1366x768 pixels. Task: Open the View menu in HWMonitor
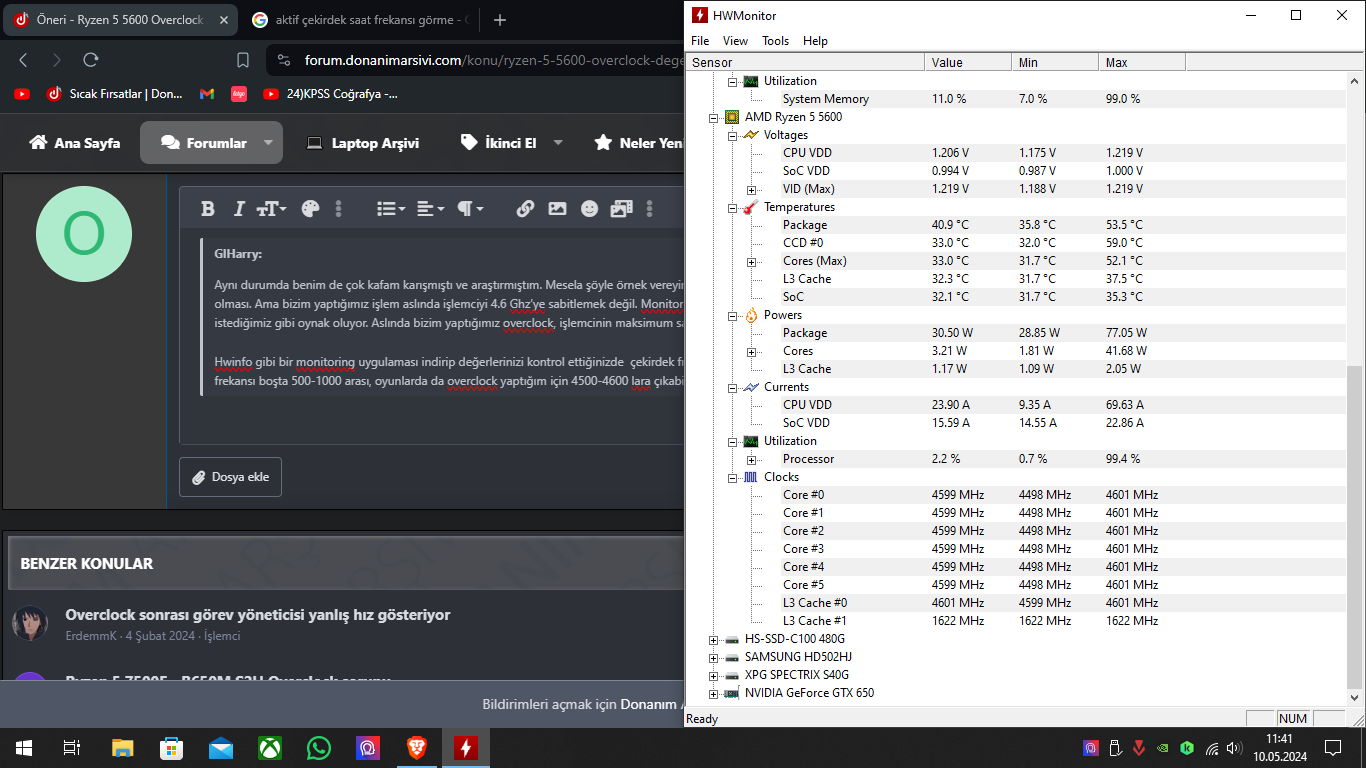coord(735,41)
